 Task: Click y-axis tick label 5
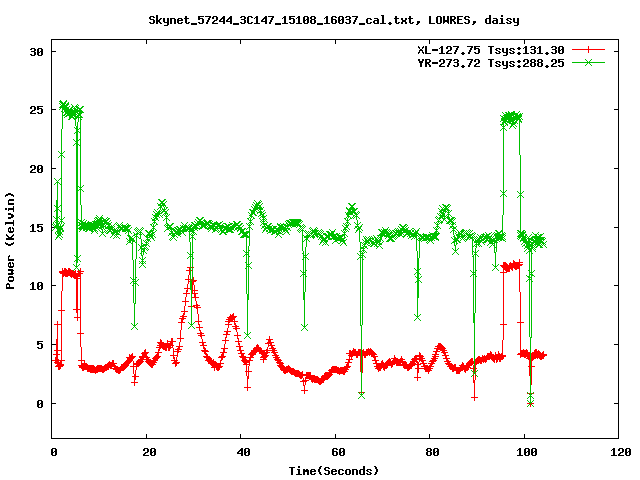click(40, 345)
